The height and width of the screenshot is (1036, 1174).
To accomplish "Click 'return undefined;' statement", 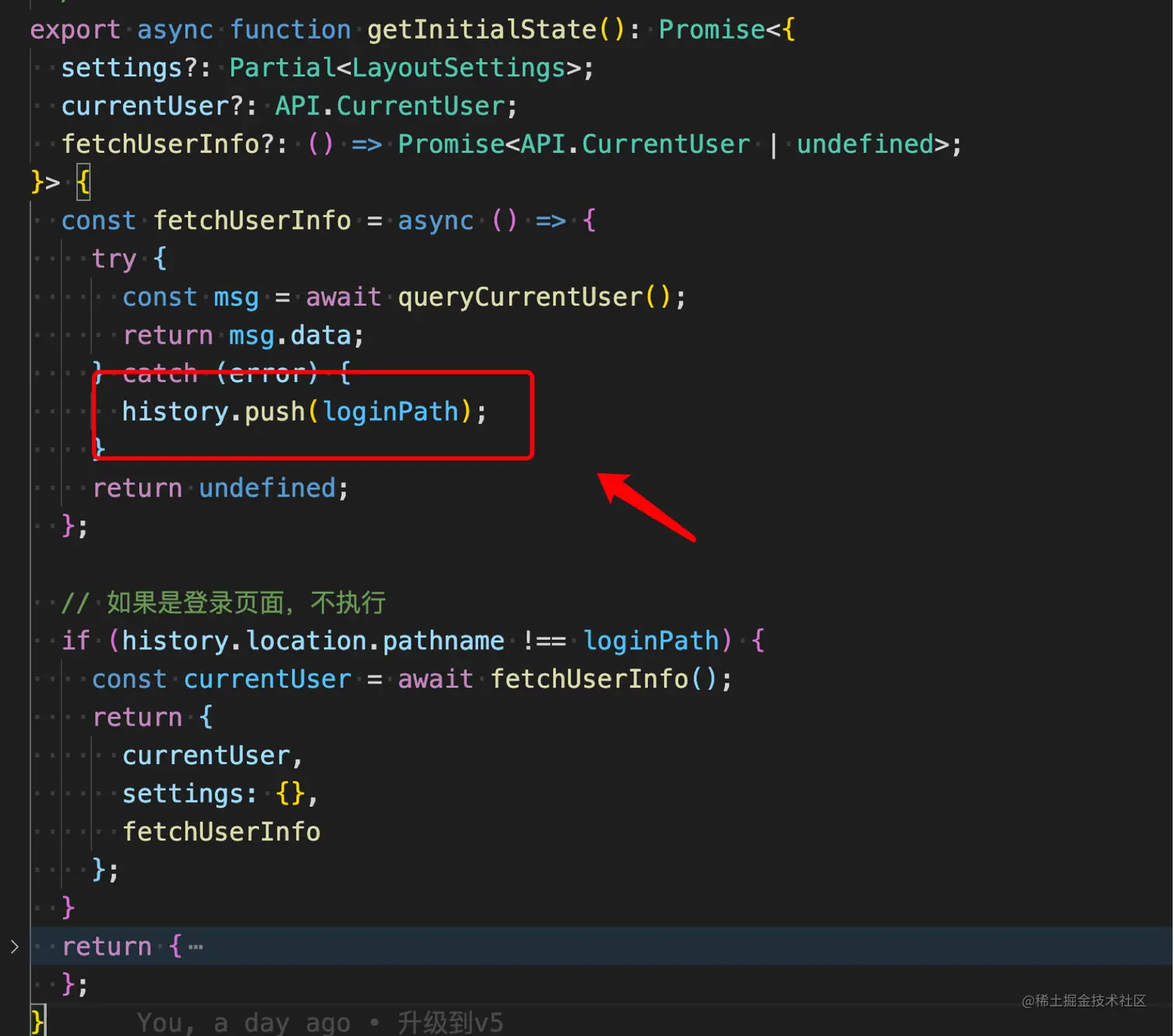I will (x=221, y=488).
